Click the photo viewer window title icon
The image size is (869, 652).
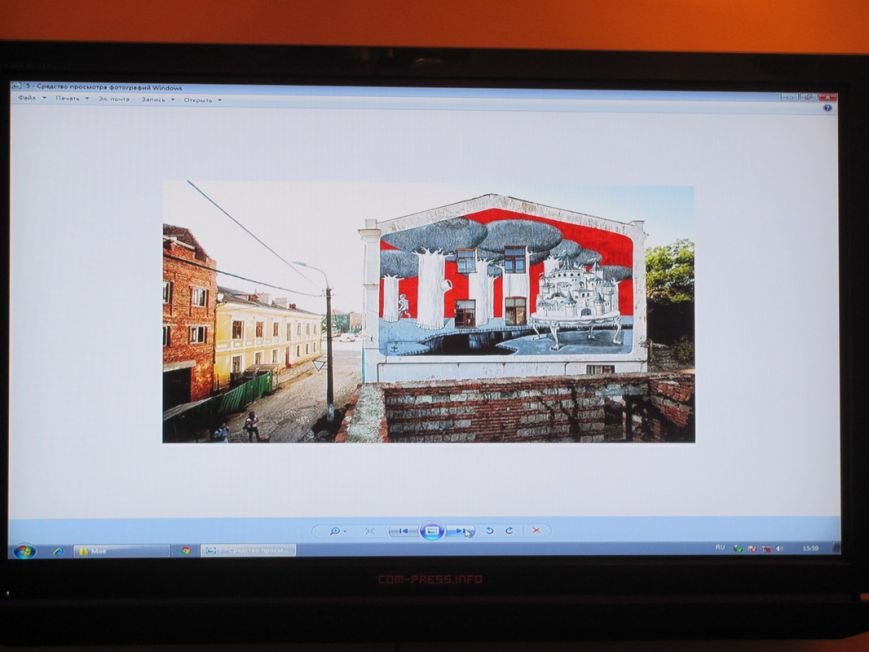coord(16,86)
